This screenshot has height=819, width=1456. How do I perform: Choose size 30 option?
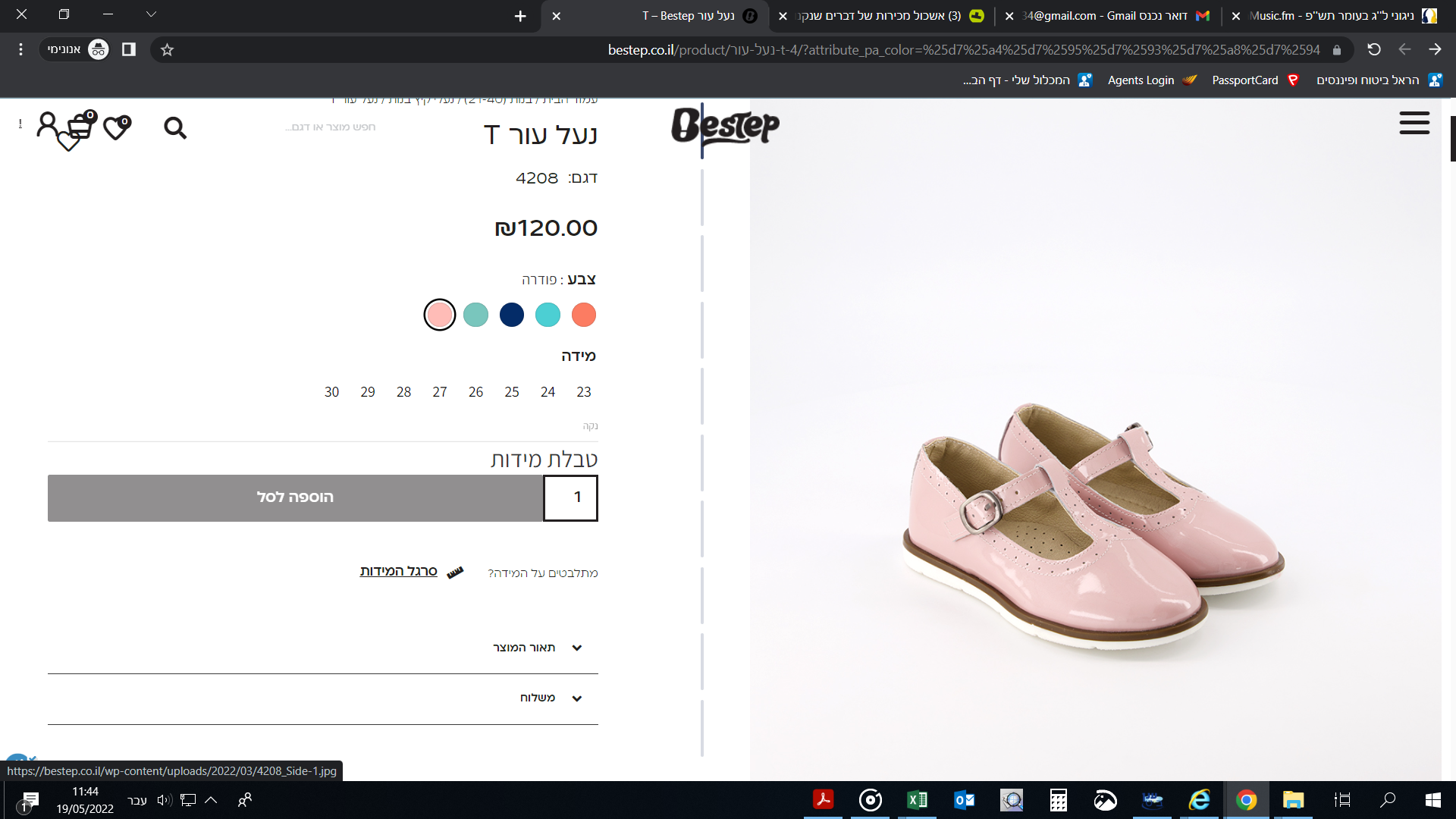click(x=331, y=392)
